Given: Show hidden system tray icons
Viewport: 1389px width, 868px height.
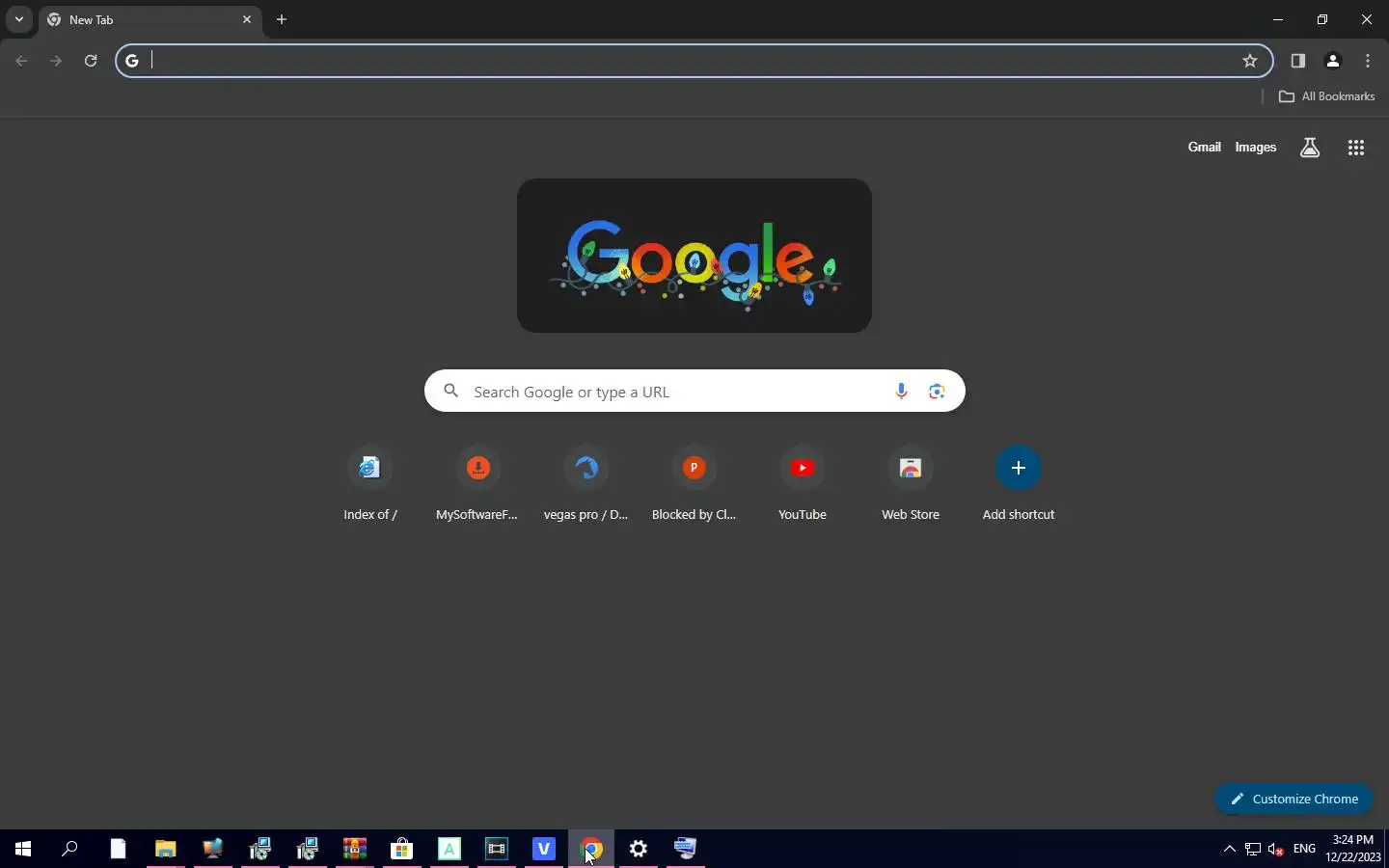Looking at the screenshot, I should pyautogui.click(x=1229, y=849).
